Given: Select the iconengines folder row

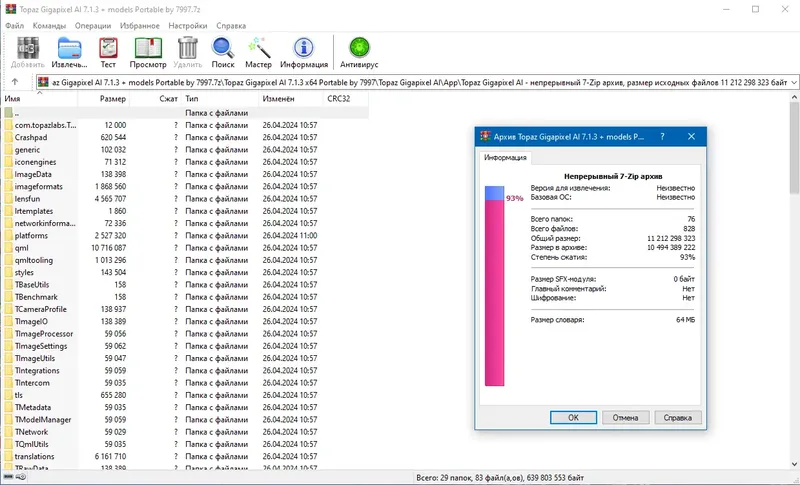Looking at the screenshot, I should point(184,162).
